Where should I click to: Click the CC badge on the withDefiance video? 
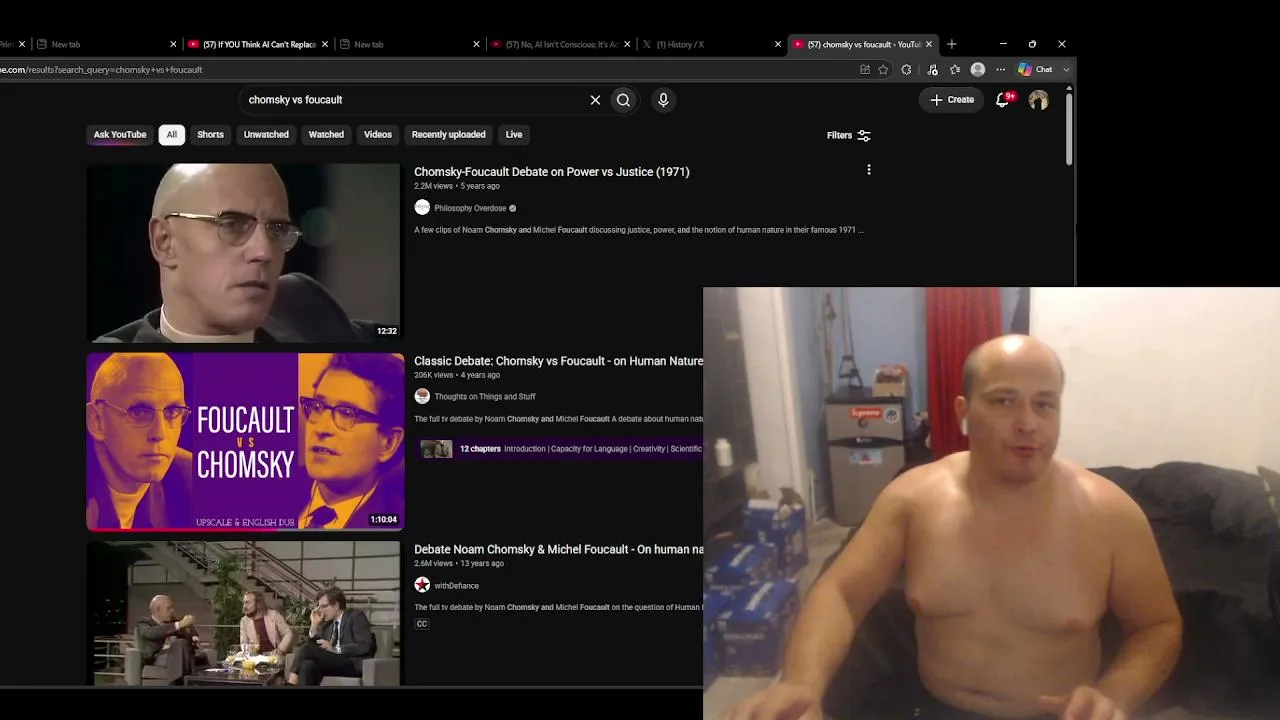pos(422,624)
